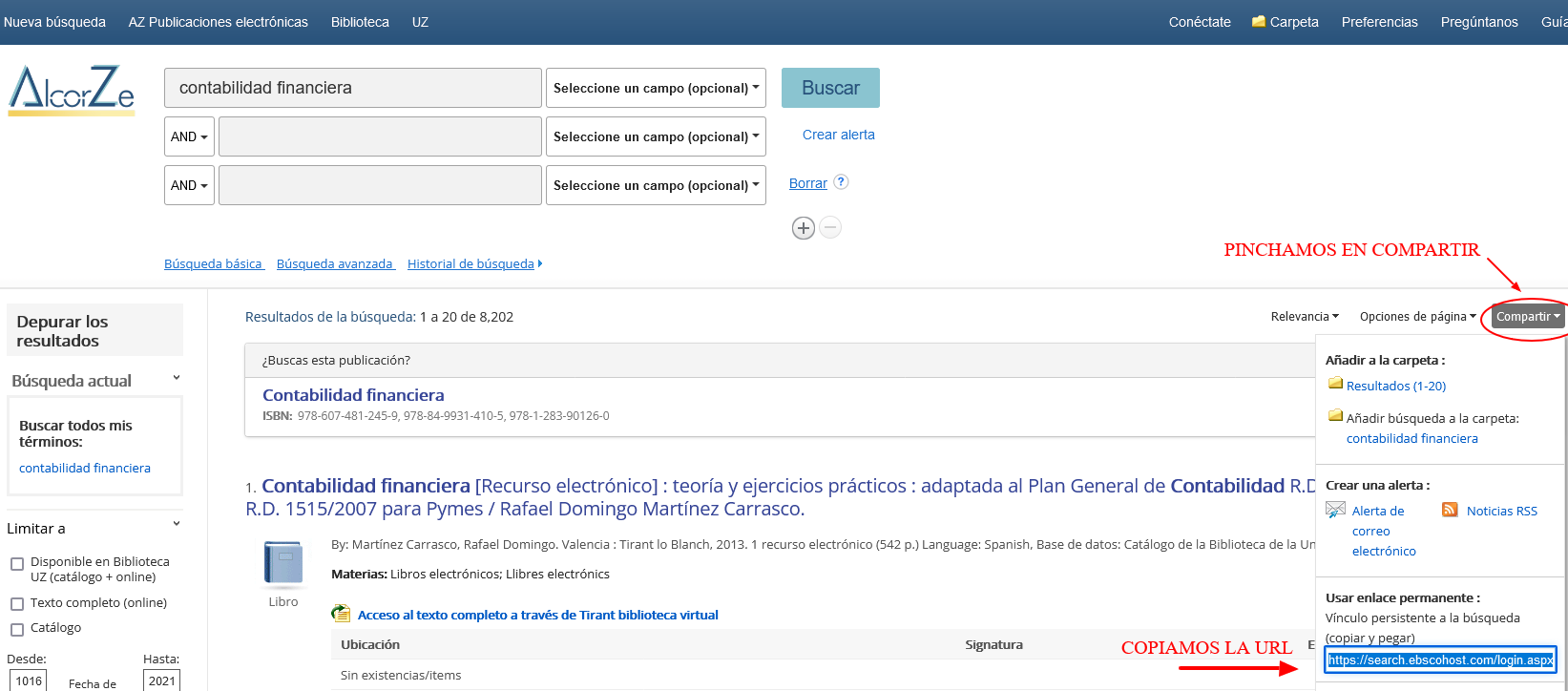Add contabilidad financiera search to folder

[1412, 438]
